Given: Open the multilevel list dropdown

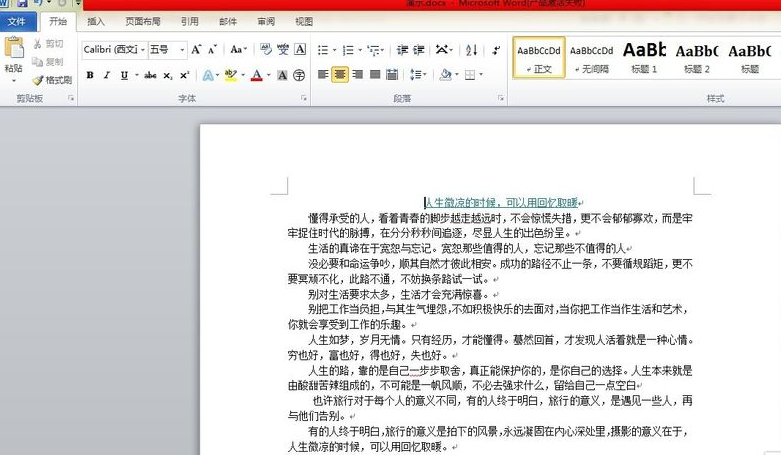Looking at the screenshot, I should coord(376,50).
